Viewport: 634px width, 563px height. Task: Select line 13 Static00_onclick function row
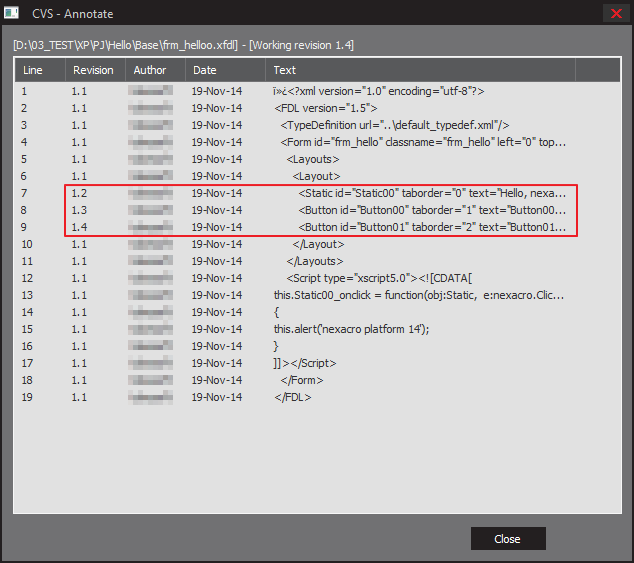coord(419,295)
